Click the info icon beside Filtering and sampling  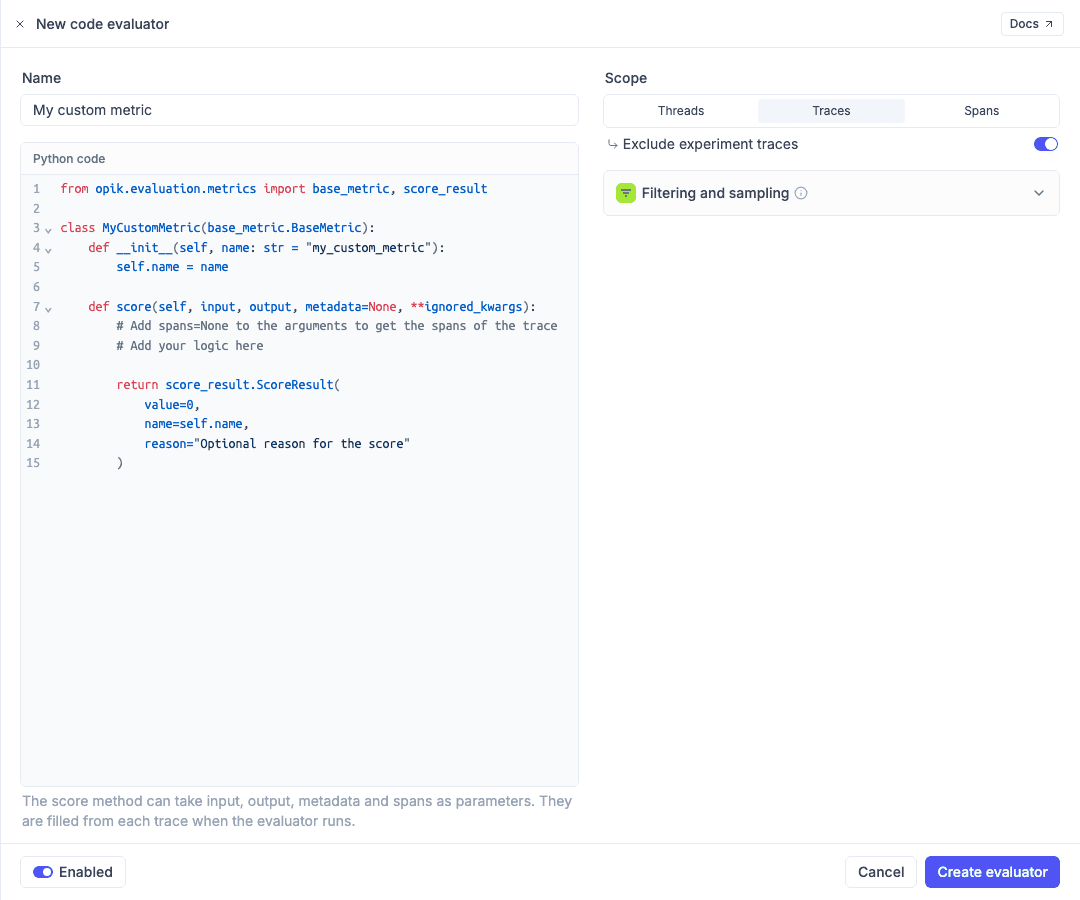point(801,193)
